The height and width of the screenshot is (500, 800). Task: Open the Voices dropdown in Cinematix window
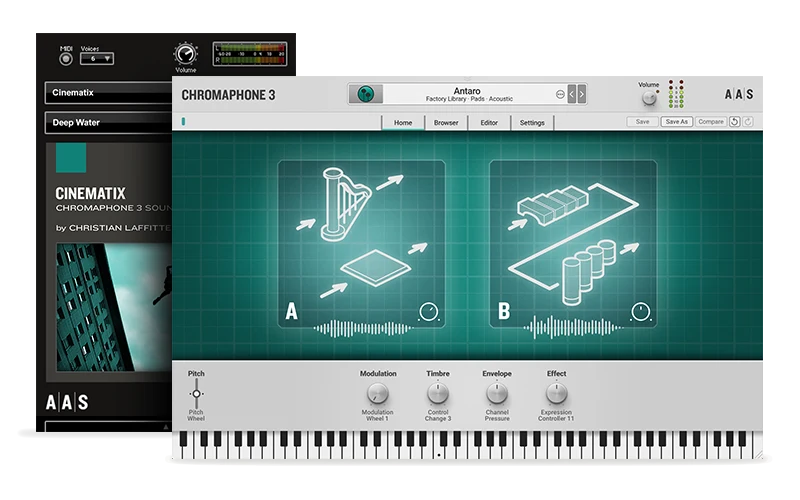pos(97,59)
